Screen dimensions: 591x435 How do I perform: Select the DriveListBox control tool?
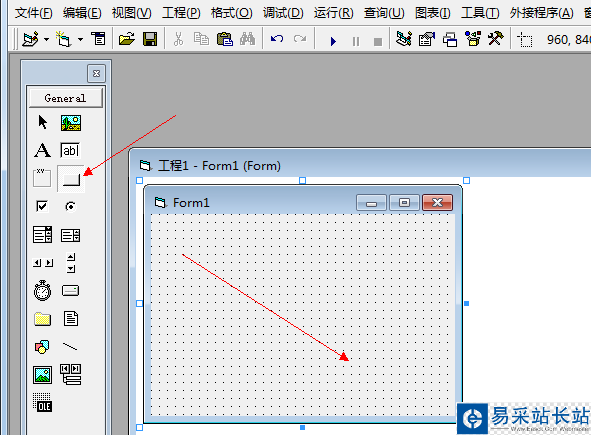[x=70, y=291]
